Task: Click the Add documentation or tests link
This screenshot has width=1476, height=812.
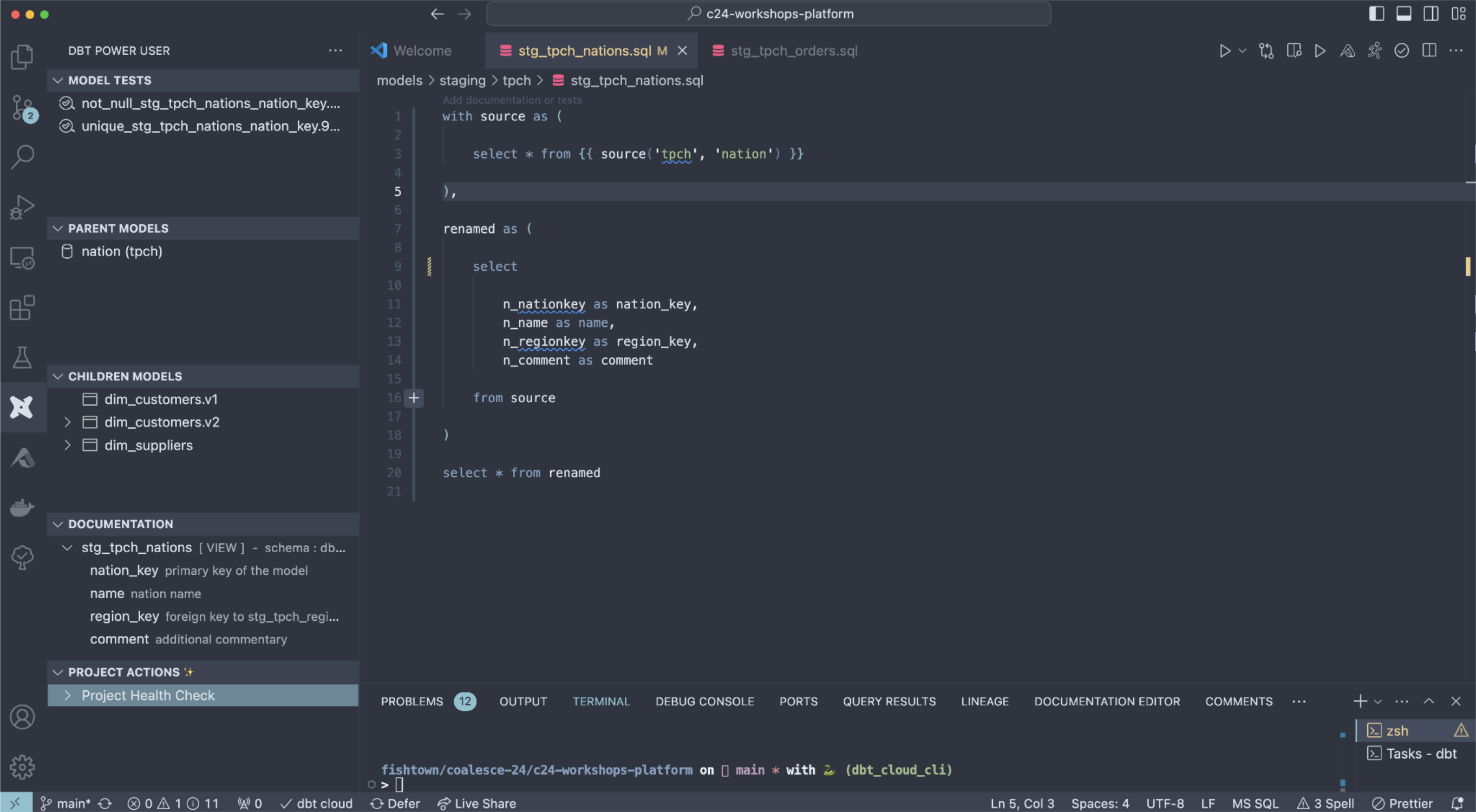Action: [512, 100]
